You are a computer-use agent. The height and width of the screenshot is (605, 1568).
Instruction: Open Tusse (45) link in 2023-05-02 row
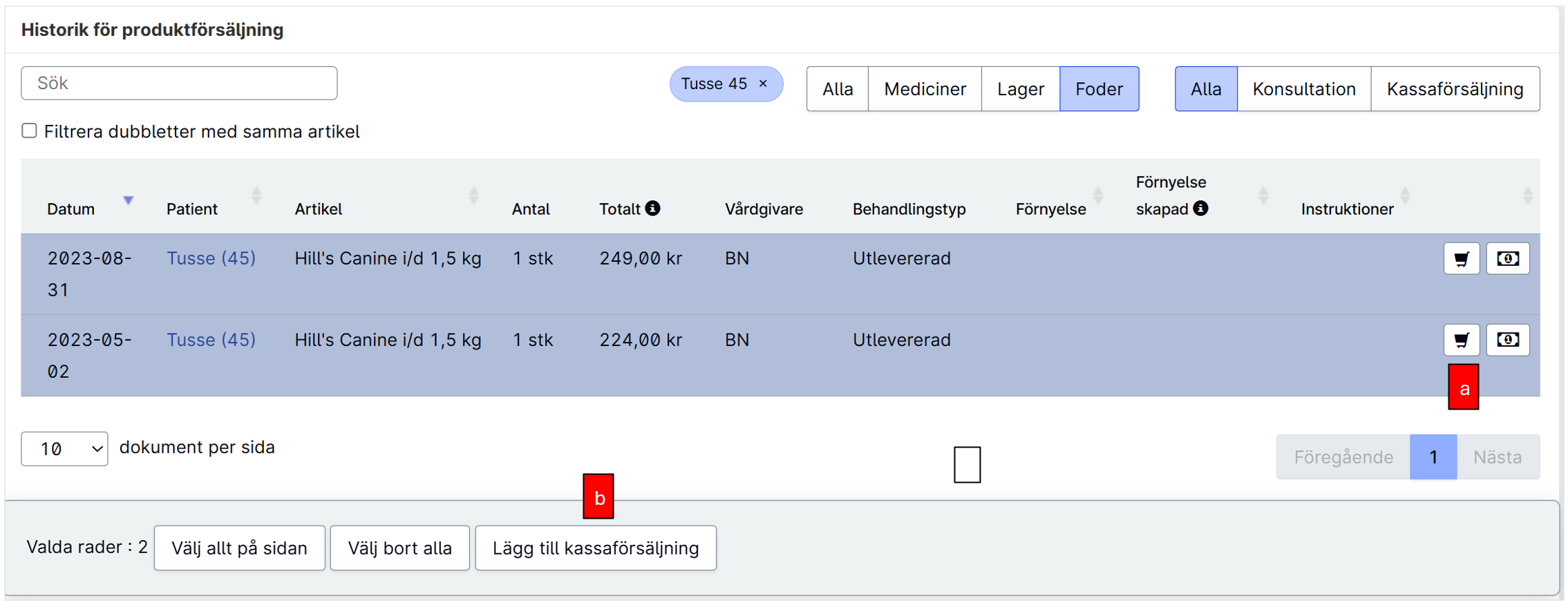coord(211,340)
